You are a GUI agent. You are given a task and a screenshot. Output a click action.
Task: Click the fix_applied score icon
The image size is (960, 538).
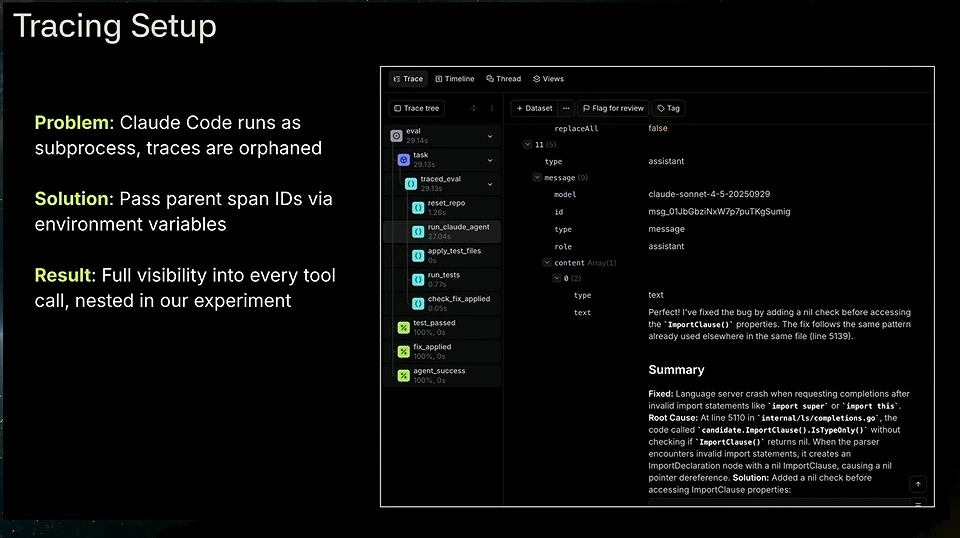(x=403, y=351)
